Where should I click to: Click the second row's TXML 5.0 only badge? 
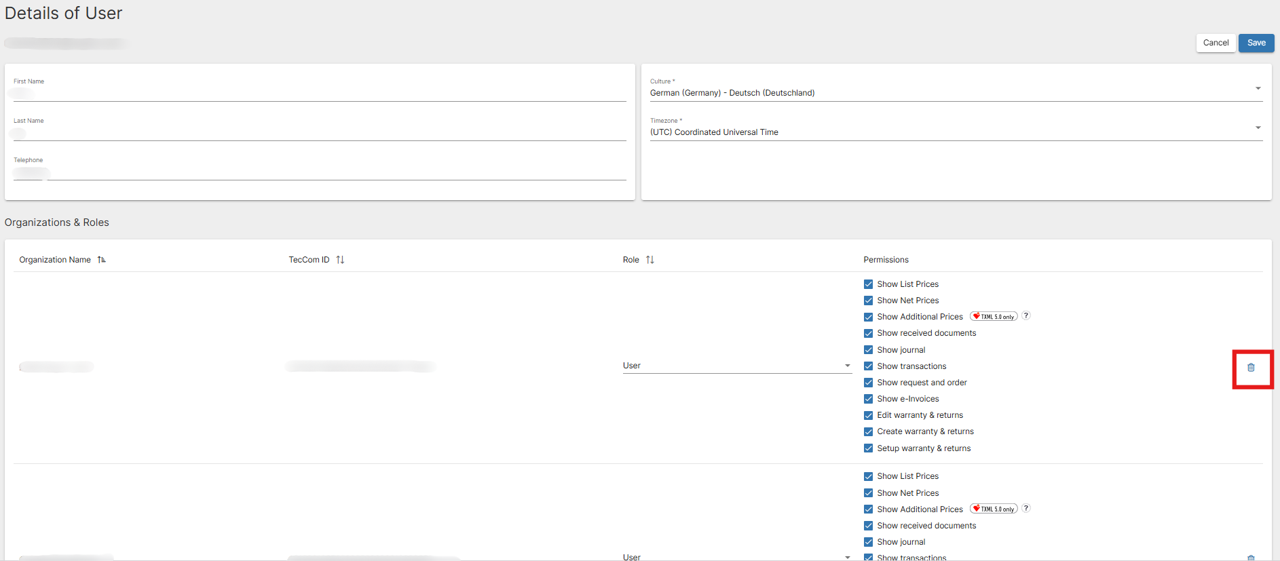point(994,508)
